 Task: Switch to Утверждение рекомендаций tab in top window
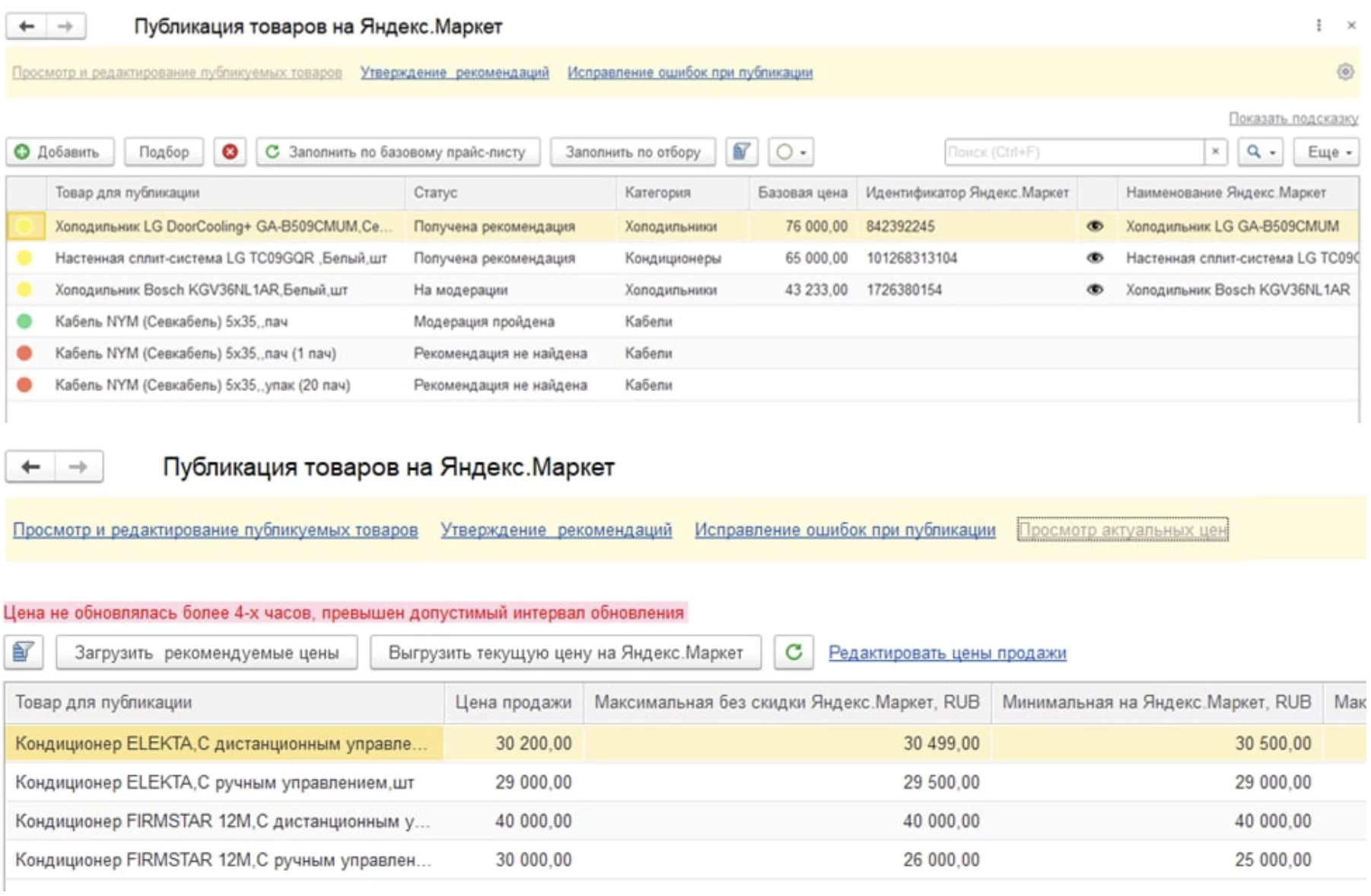coord(454,72)
